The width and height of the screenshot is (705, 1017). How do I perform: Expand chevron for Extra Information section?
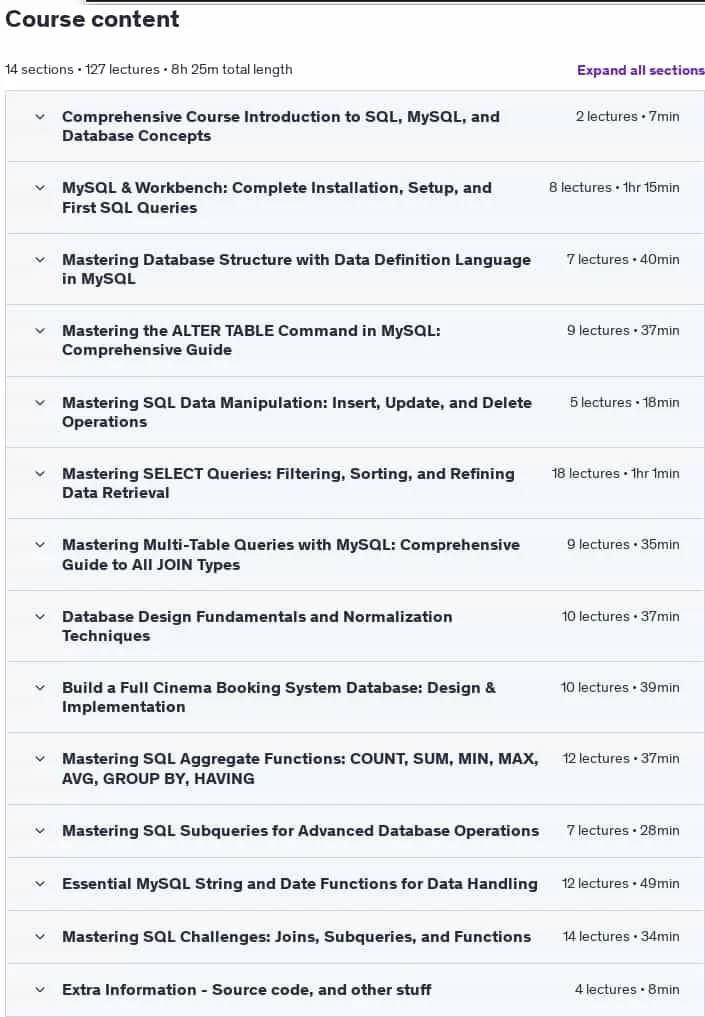pos(40,990)
